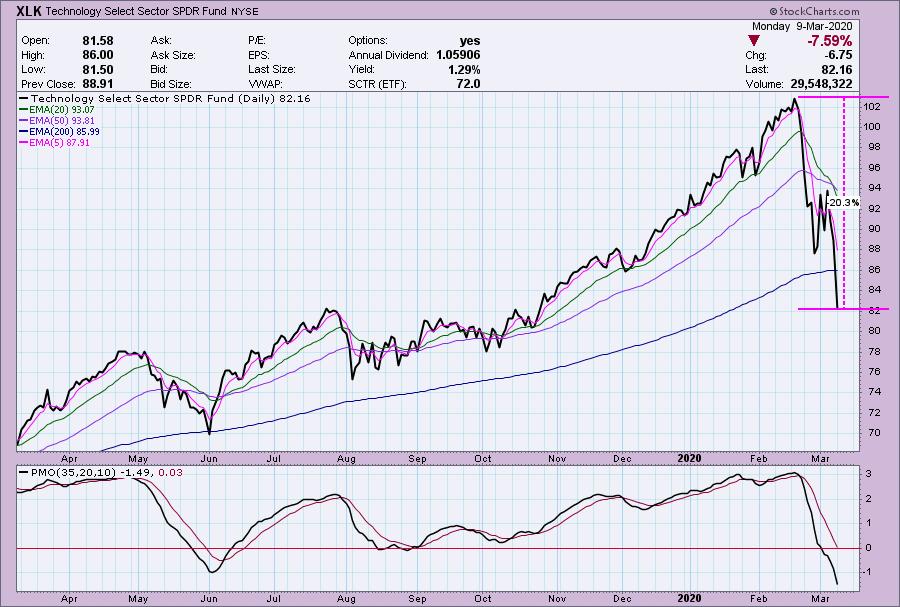Viewport: 900px width, 607px height.
Task: Click the 102 price axis label
Action: pos(873,106)
